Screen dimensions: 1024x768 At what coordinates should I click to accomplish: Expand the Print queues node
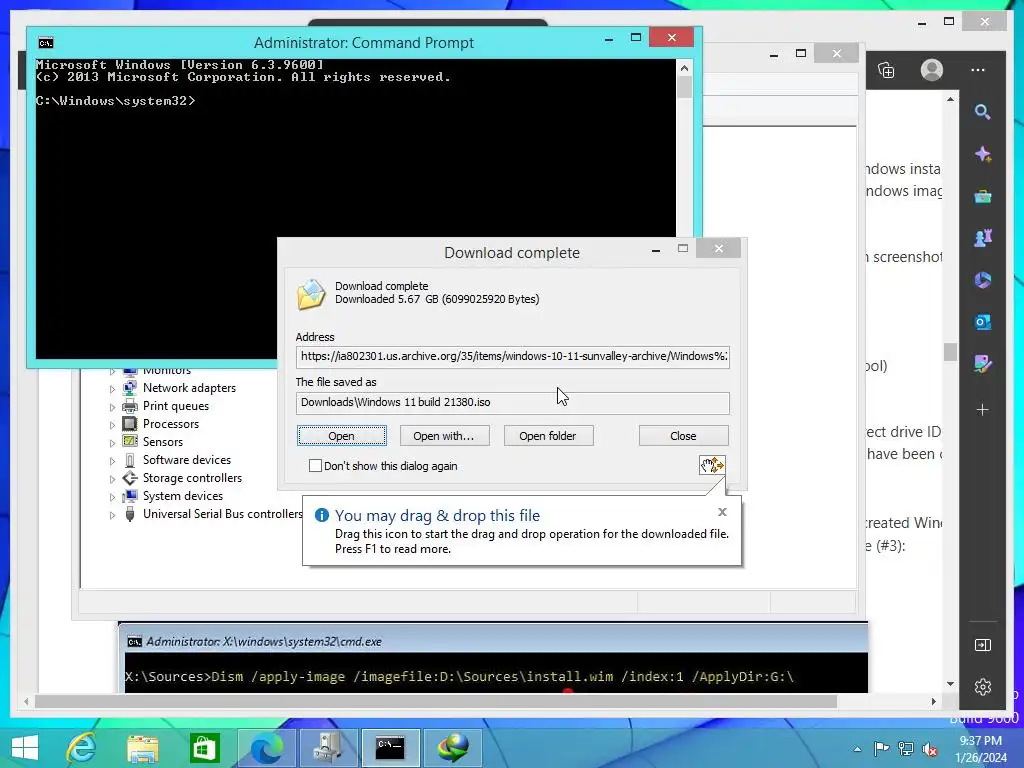point(112,407)
